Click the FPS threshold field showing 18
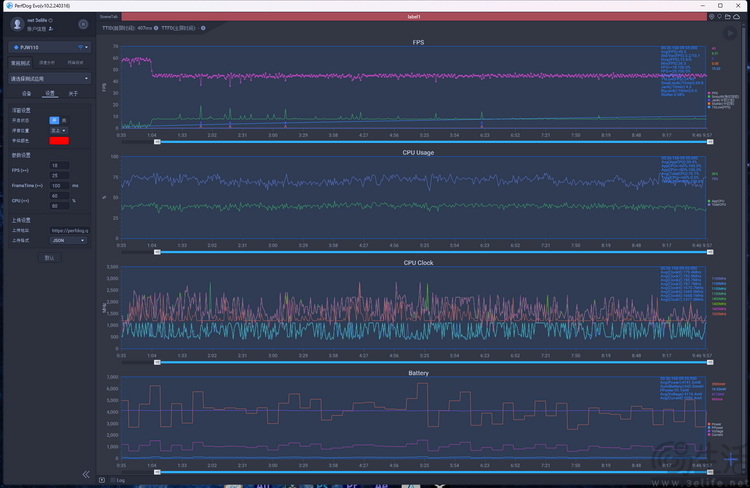This screenshot has height=488, width=750. pos(59,165)
